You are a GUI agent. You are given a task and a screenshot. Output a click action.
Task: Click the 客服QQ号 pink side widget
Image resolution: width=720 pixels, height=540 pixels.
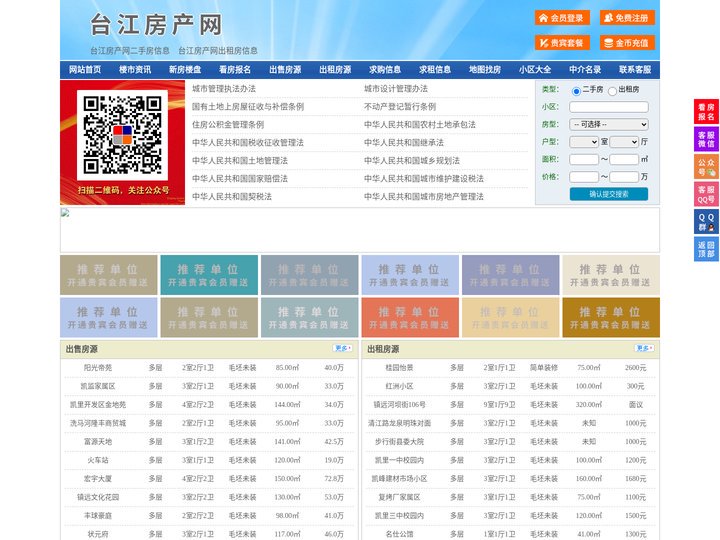(706, 194)
